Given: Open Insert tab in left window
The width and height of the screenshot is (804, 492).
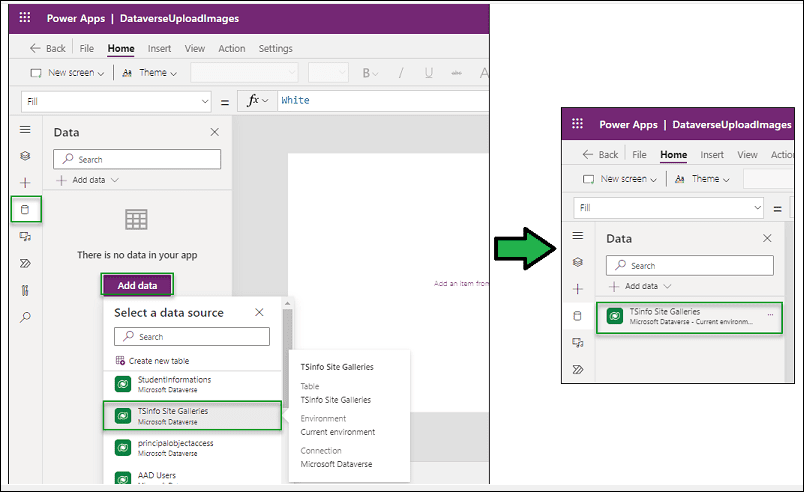Looking at the screenshot, I should [x=159, y=48].
